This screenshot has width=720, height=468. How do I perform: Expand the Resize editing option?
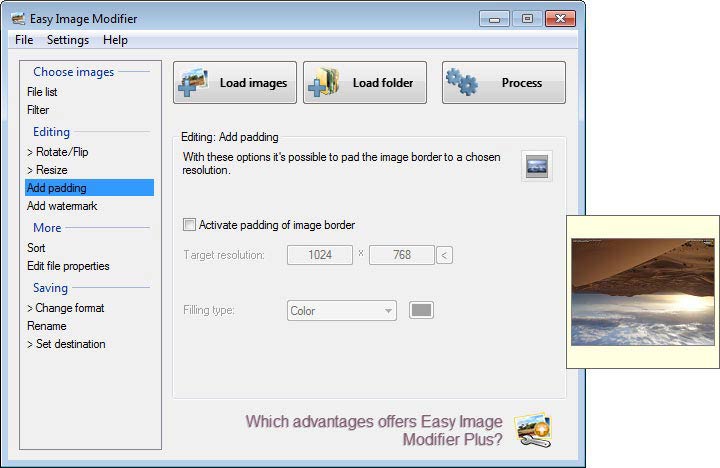click(47, 170)
